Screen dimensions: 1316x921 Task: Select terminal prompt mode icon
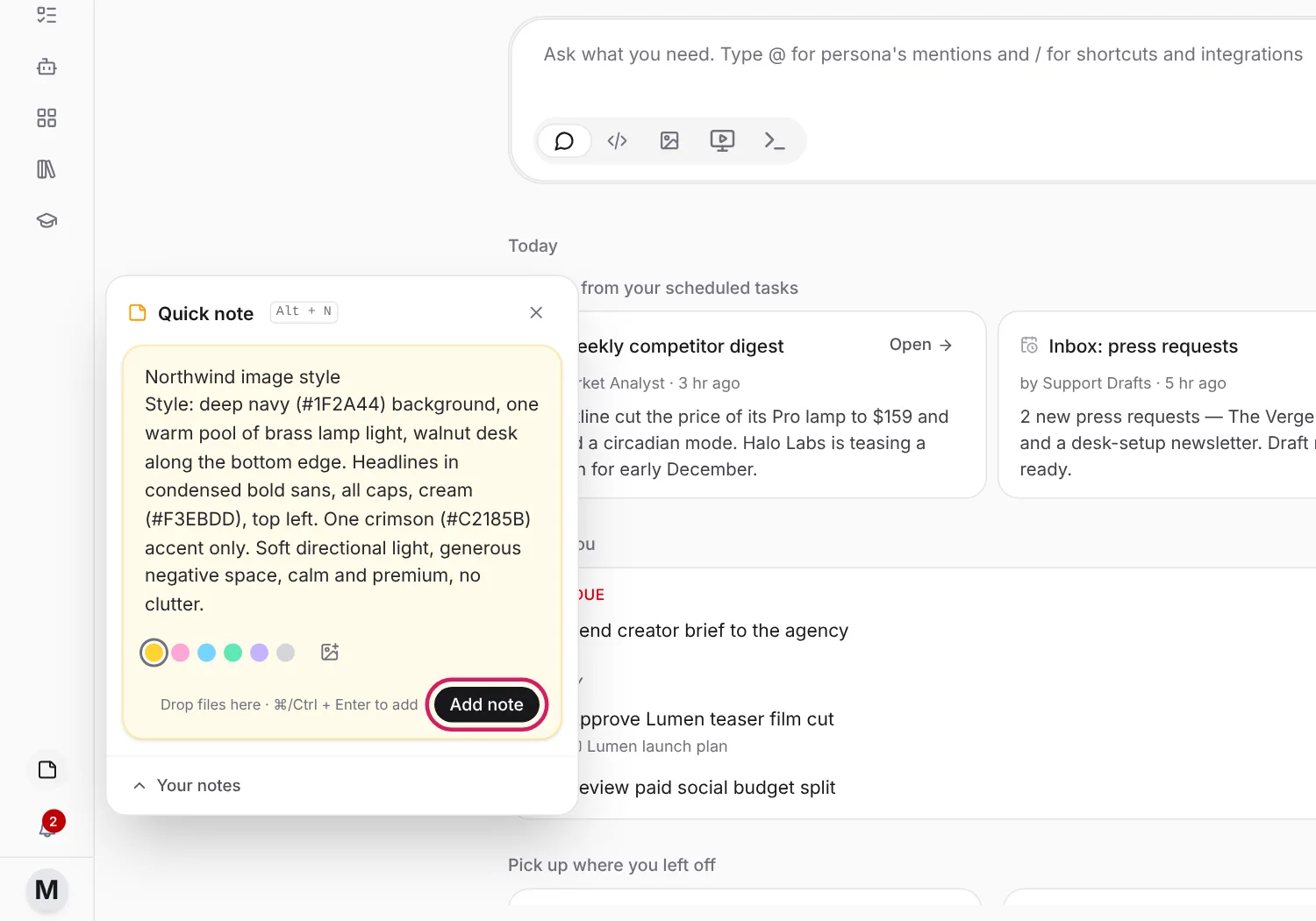(x=774, y=141)
